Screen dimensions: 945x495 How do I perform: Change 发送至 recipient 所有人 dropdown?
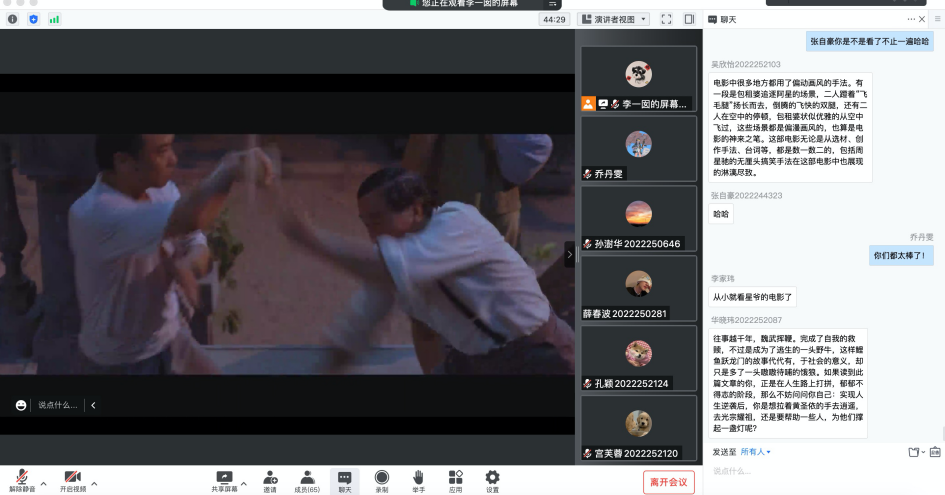click(x=755, y=452)
